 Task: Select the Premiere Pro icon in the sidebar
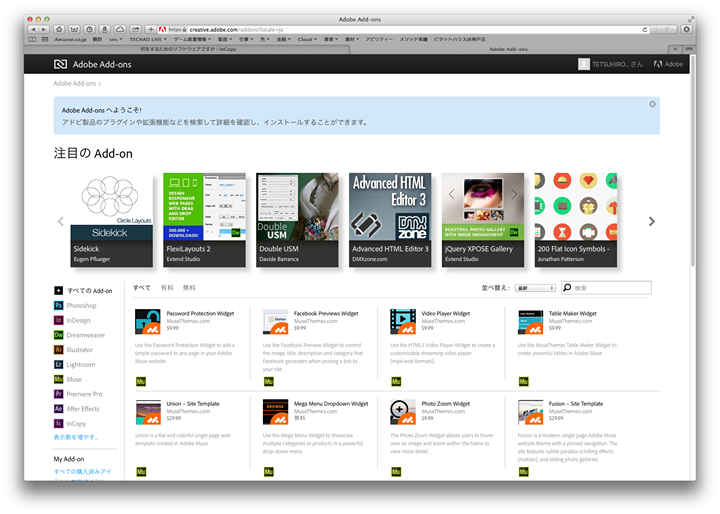coord(58,394)
